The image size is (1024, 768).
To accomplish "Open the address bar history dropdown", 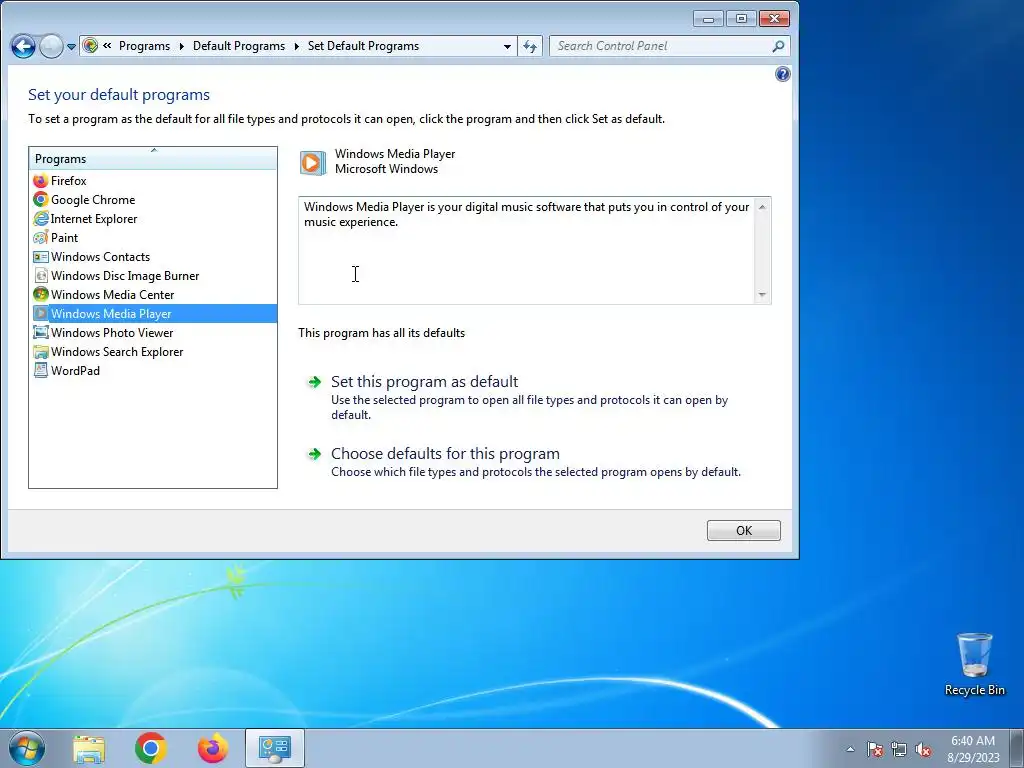I will coord(507,46).
